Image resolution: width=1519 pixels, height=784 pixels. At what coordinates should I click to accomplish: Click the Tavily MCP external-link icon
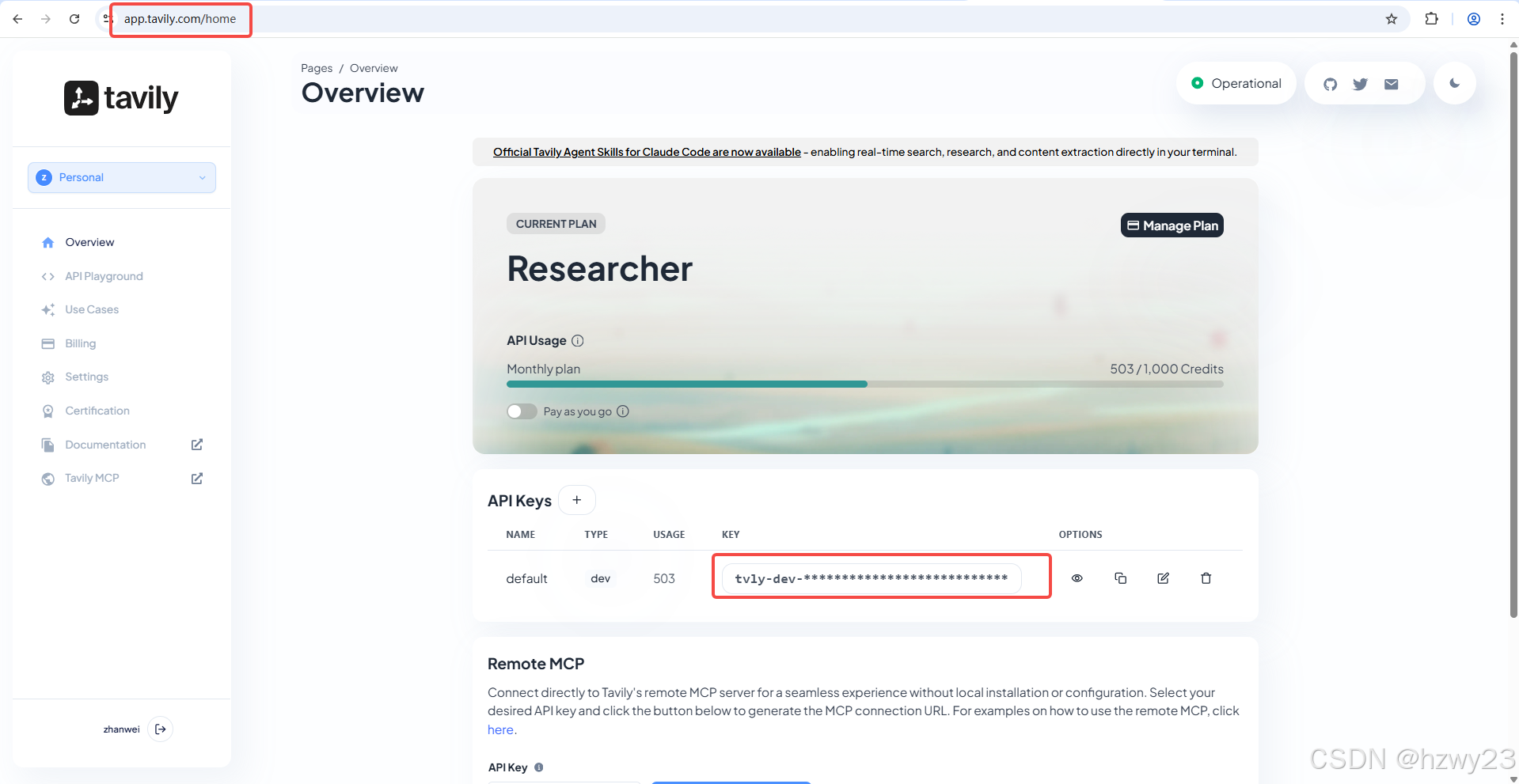click(197, 478)
